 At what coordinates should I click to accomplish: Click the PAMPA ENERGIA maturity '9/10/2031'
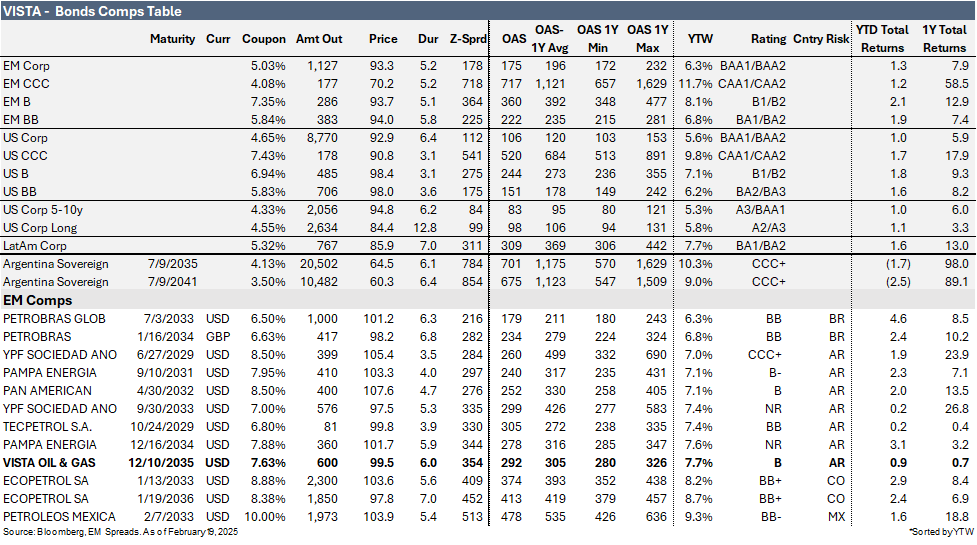pos(165,373)
